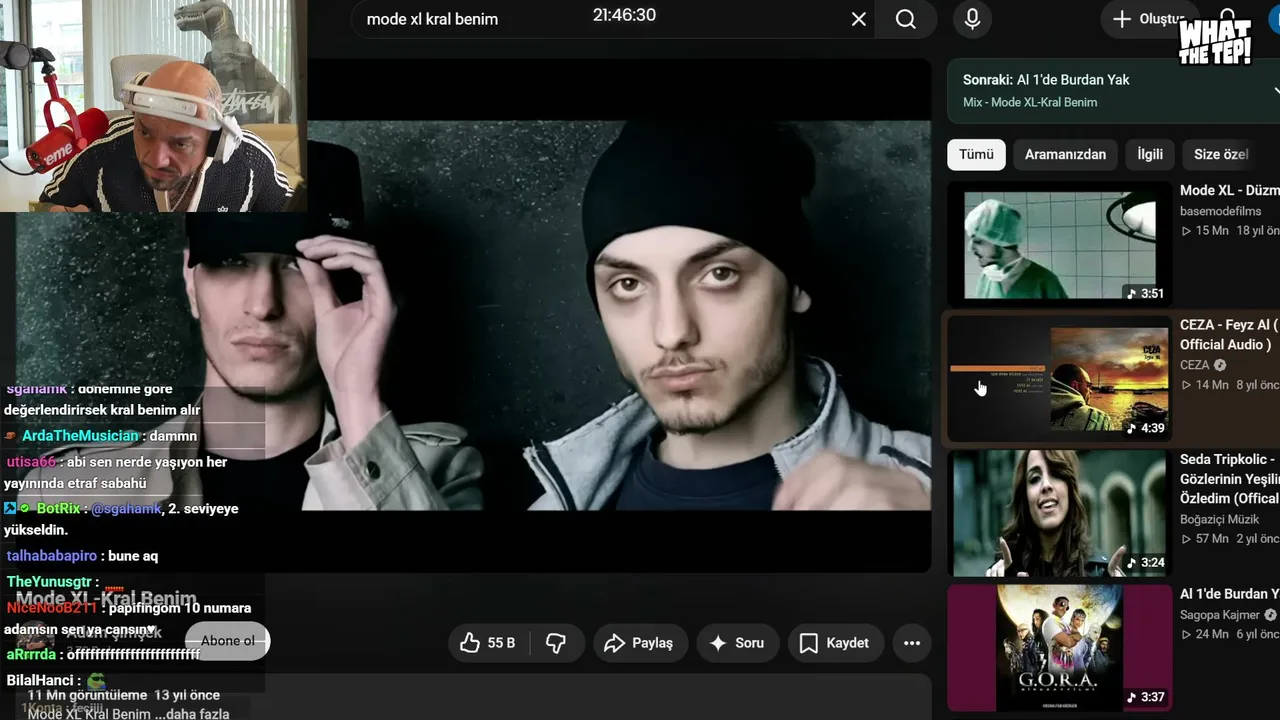Open the Soru ask button

click(x=736, y=643)
